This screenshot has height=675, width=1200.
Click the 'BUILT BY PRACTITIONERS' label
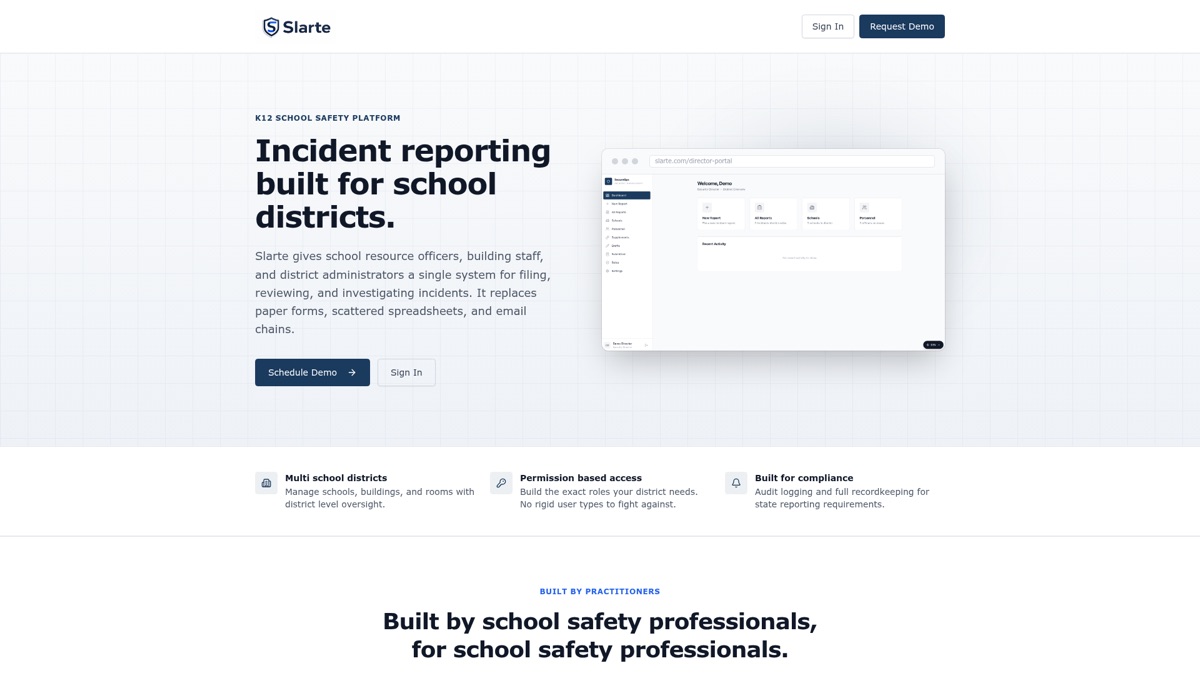(x=600, y=591)
